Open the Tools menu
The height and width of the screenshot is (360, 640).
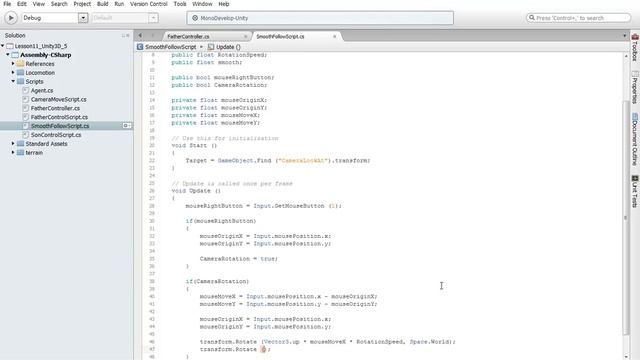coord(180,4)
